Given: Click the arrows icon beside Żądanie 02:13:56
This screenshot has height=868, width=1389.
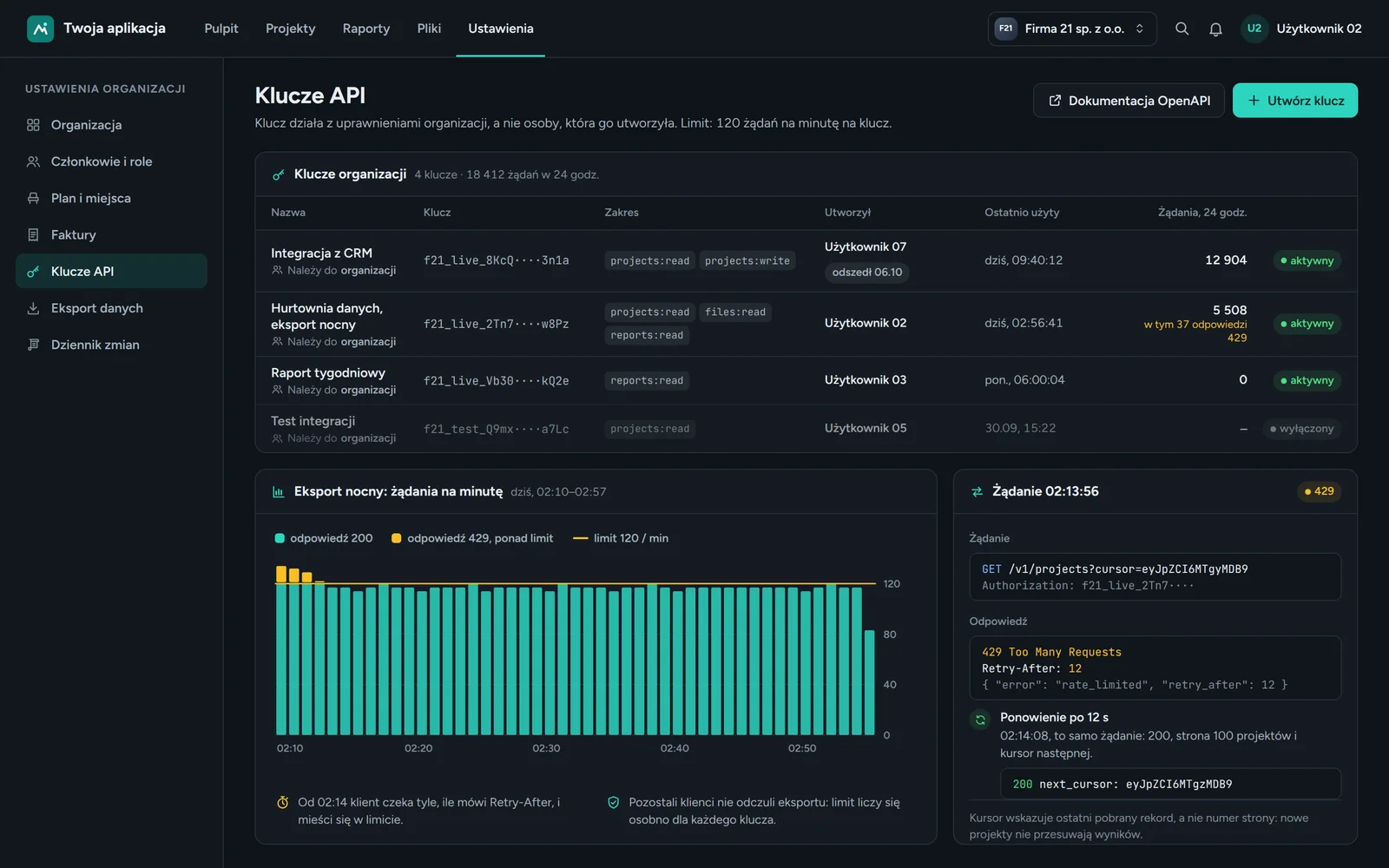Looking at the screenshot, I should (x=977, y=491).
